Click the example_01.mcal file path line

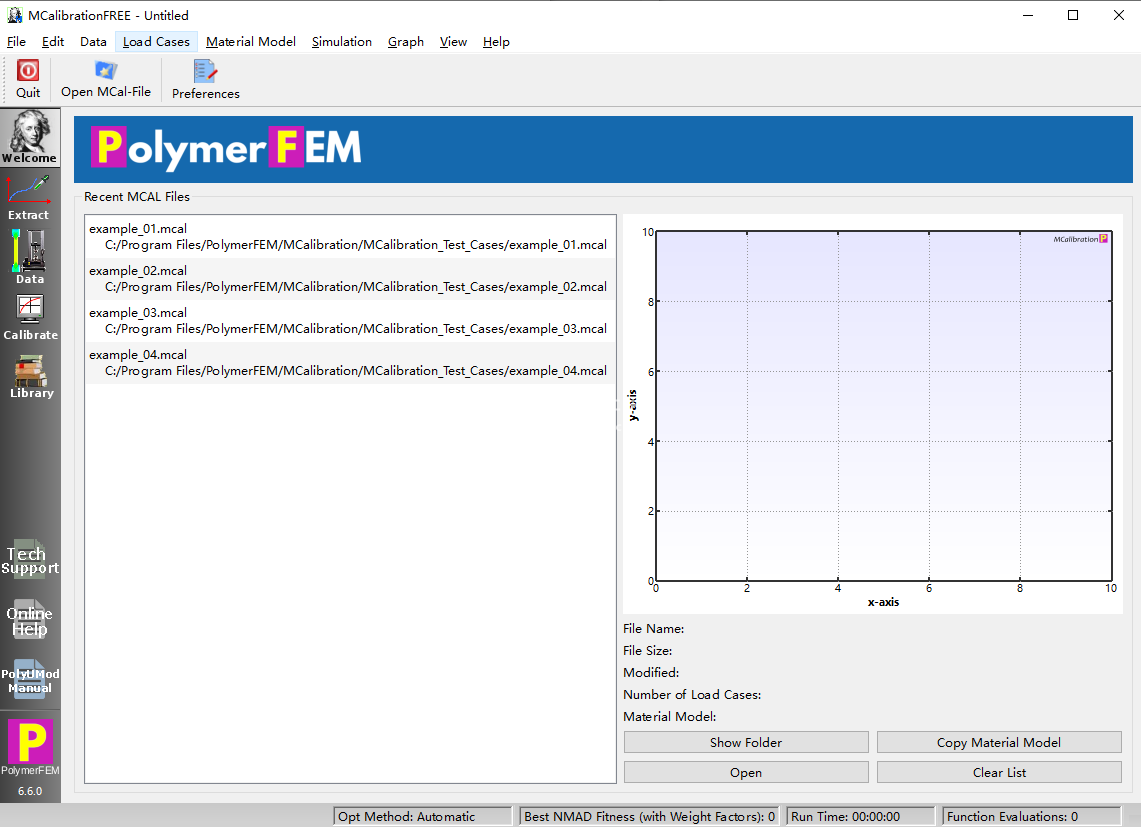click(355, 245)
